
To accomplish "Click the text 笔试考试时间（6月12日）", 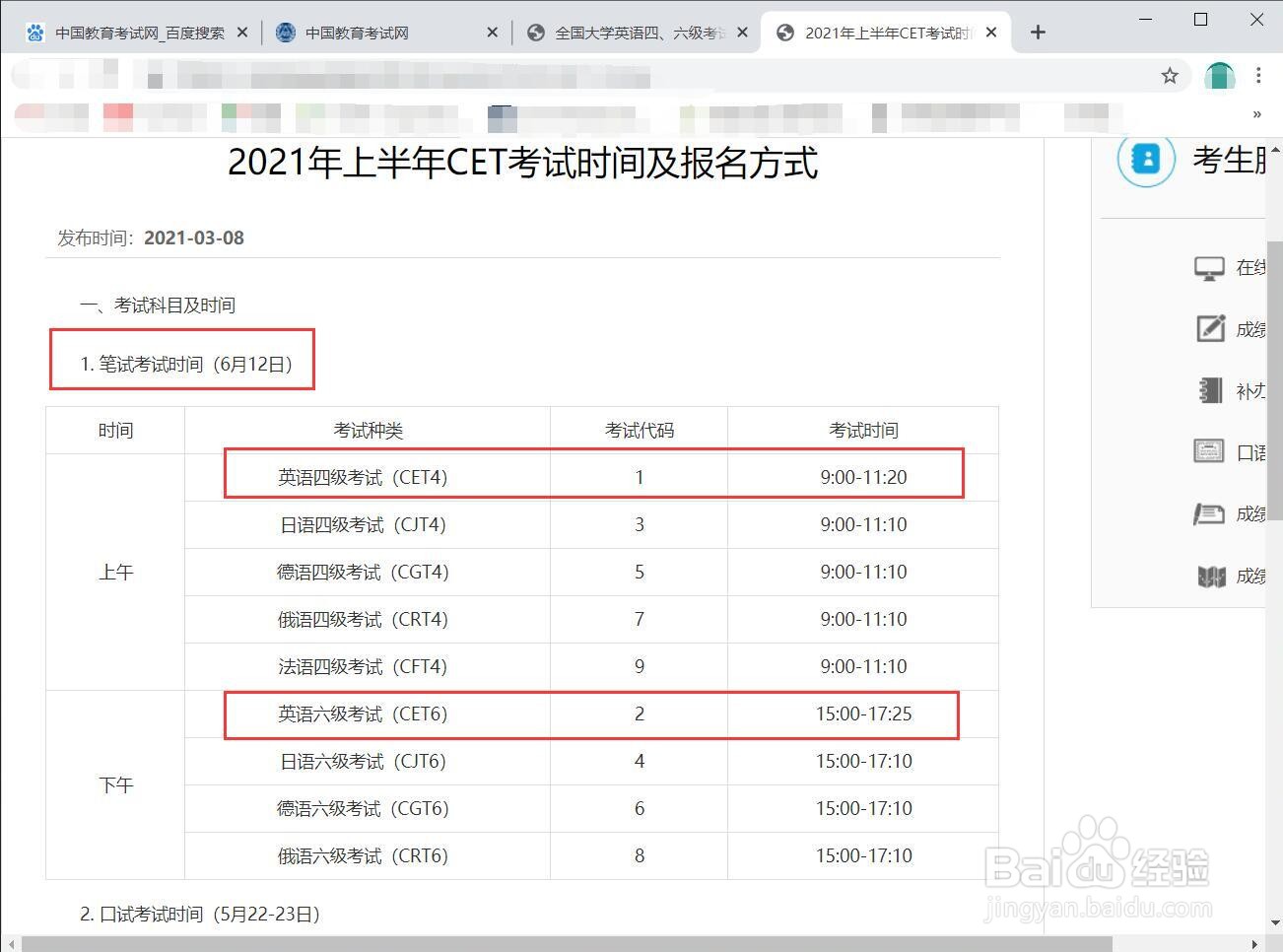I will pyautogui.click(x=196, y=365).
